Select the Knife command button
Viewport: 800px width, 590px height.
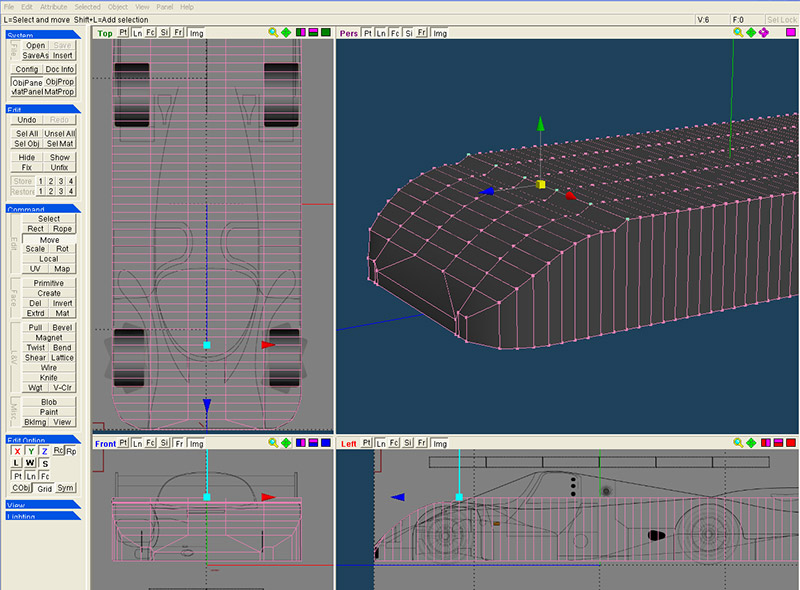(49, 377)
